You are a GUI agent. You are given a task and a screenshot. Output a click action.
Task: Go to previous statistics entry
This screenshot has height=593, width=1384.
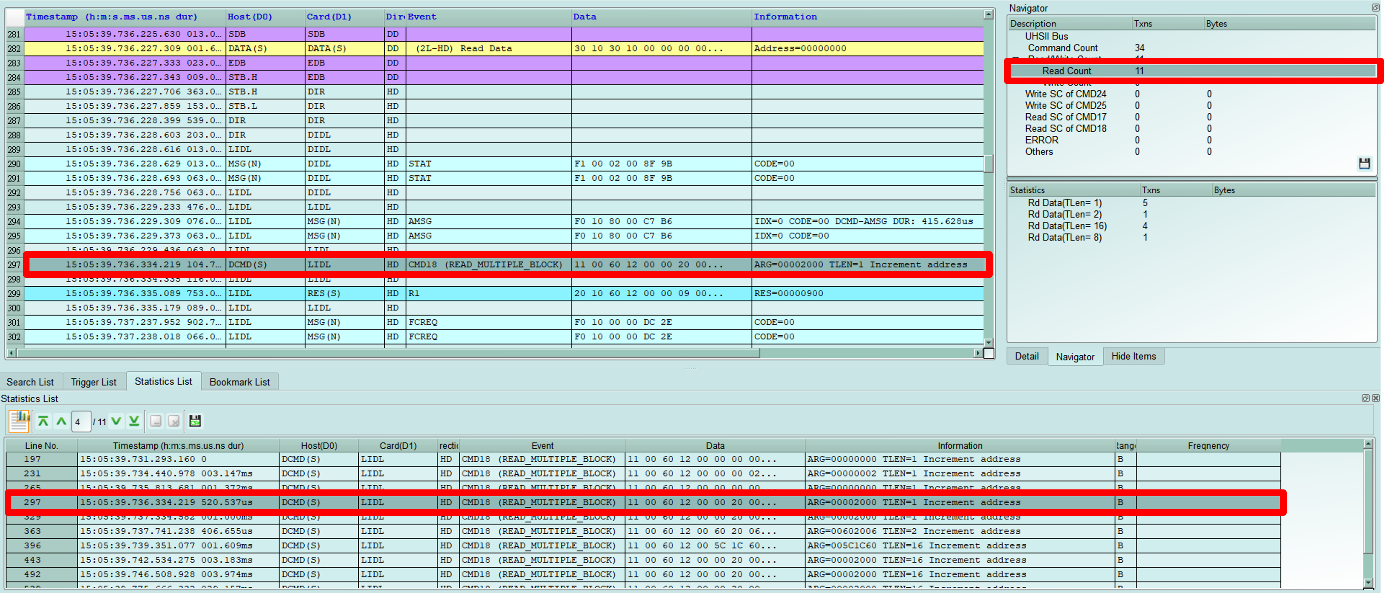point(61,421)
